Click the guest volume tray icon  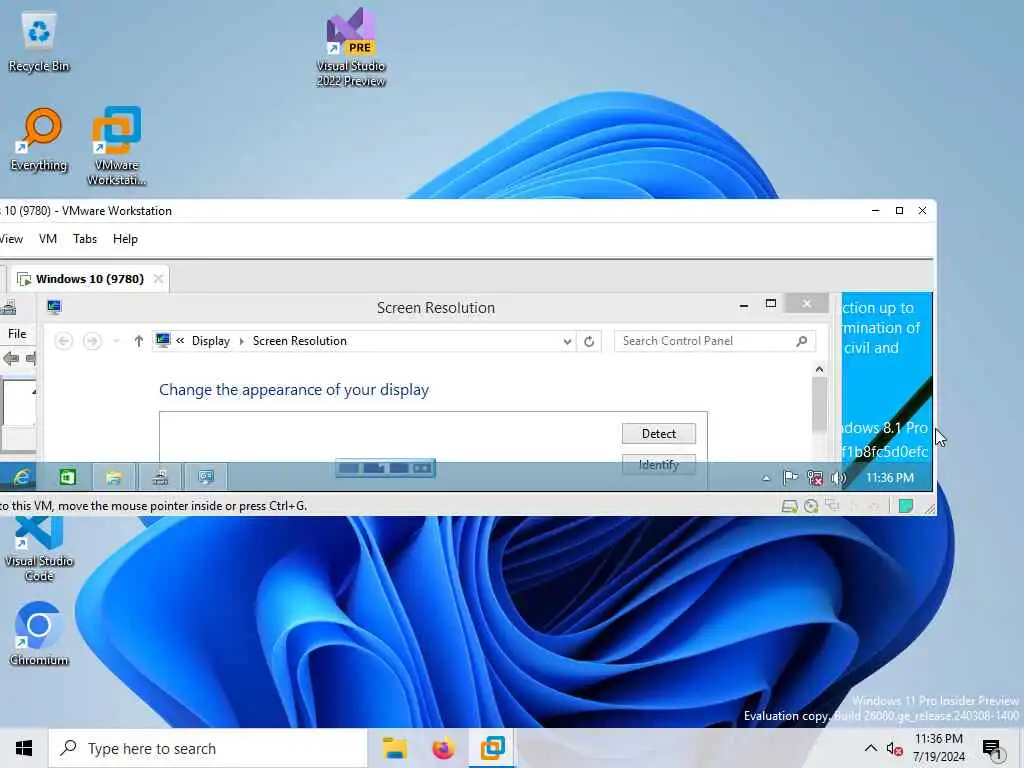(x=839, y=478)
